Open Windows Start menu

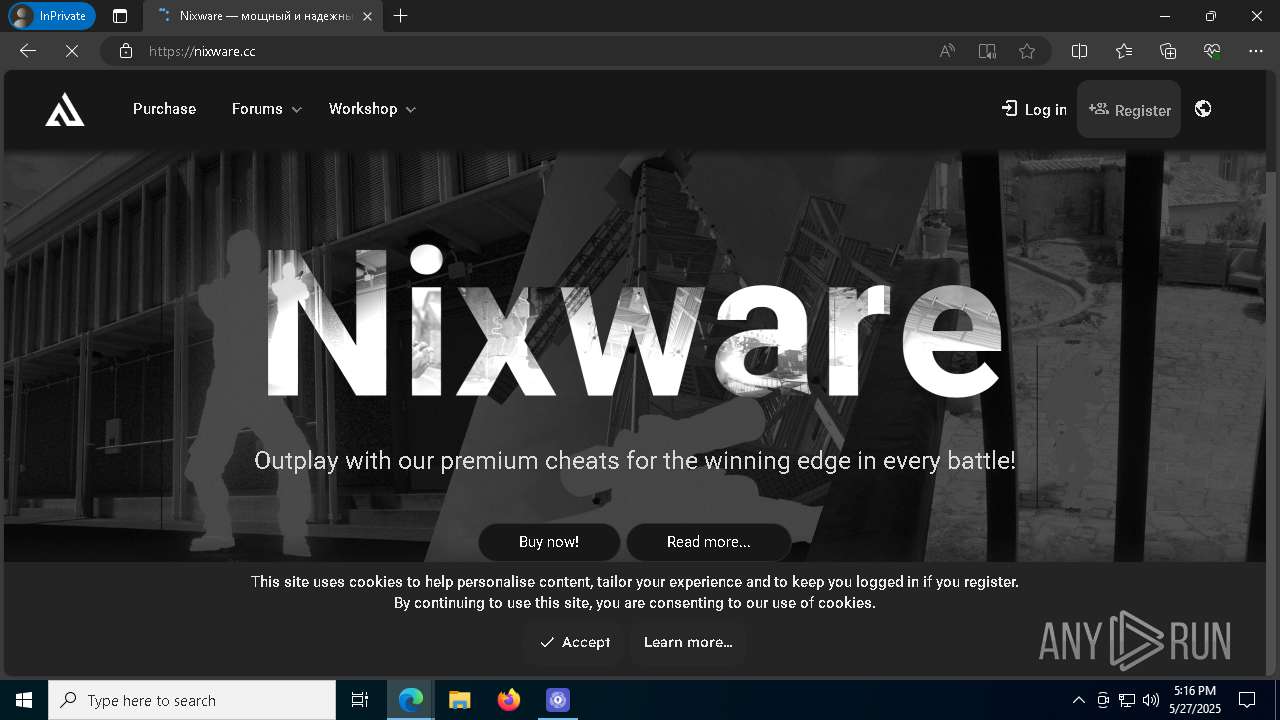tap(24, 700)
